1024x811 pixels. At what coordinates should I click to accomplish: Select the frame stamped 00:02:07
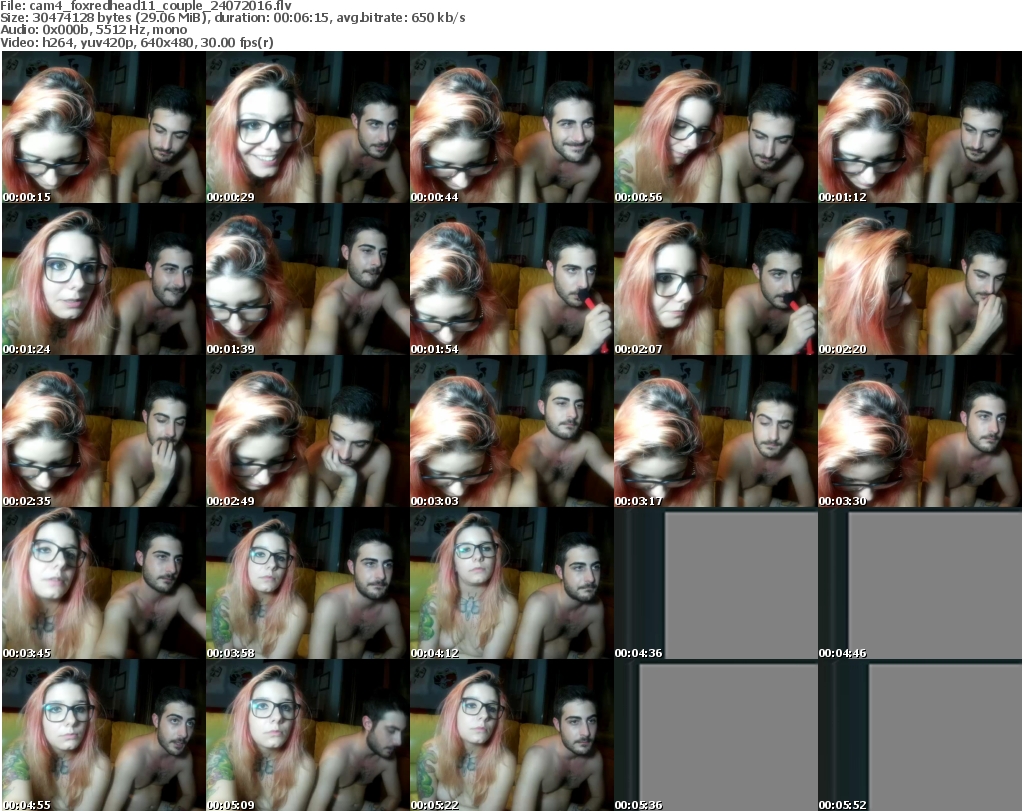pos(716,279)
